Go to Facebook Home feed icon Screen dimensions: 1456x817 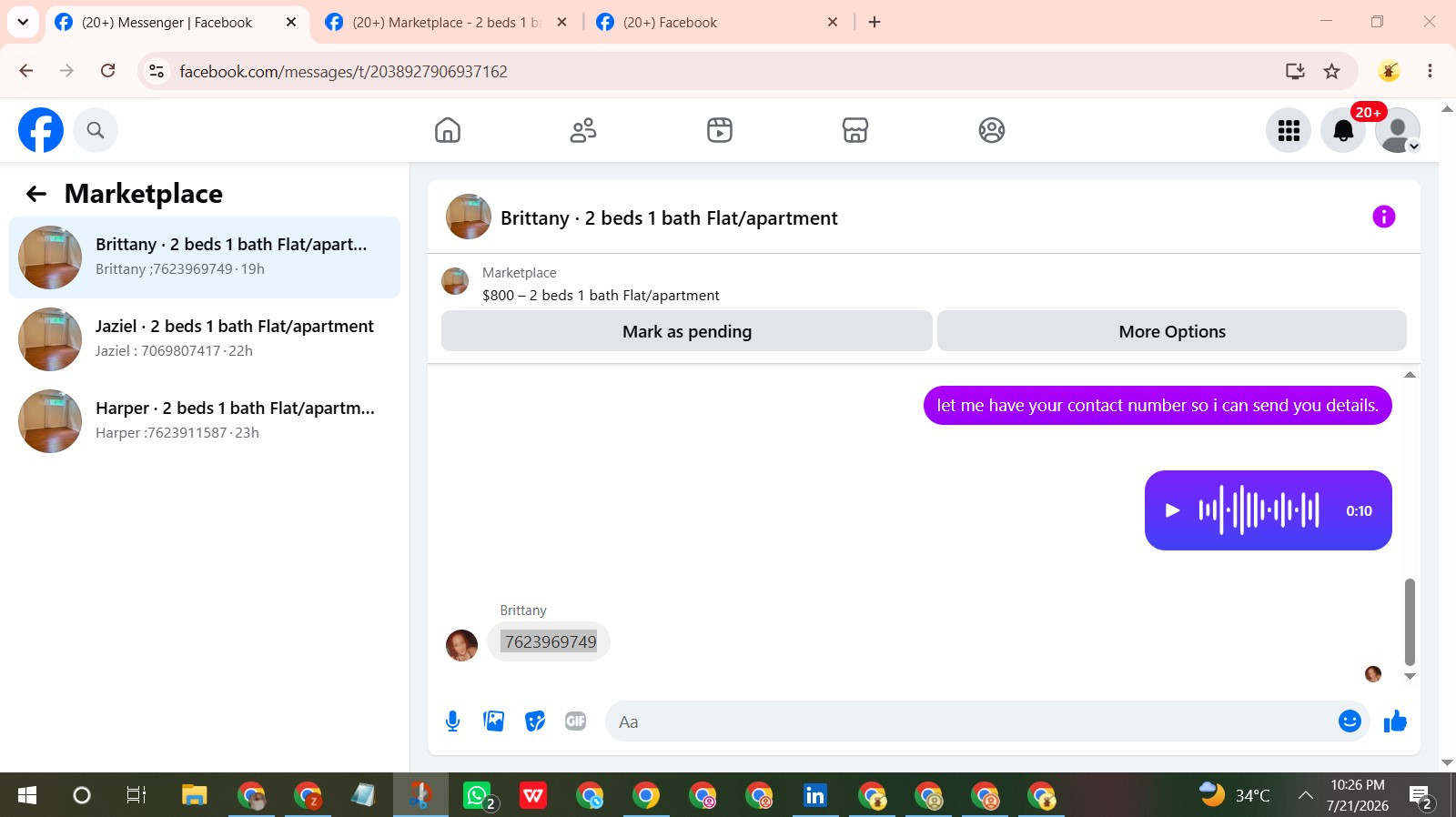click(448, 130)
